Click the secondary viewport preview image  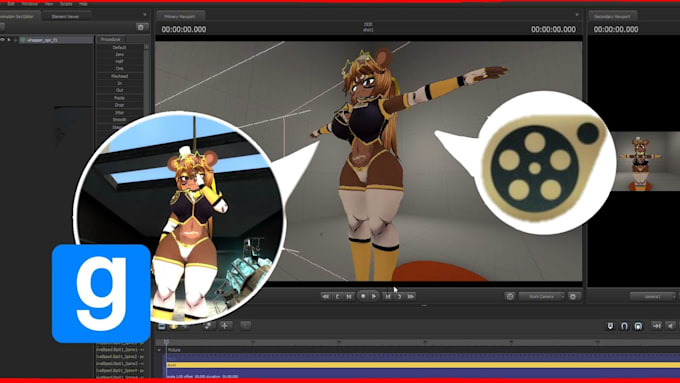click(645, 161)
